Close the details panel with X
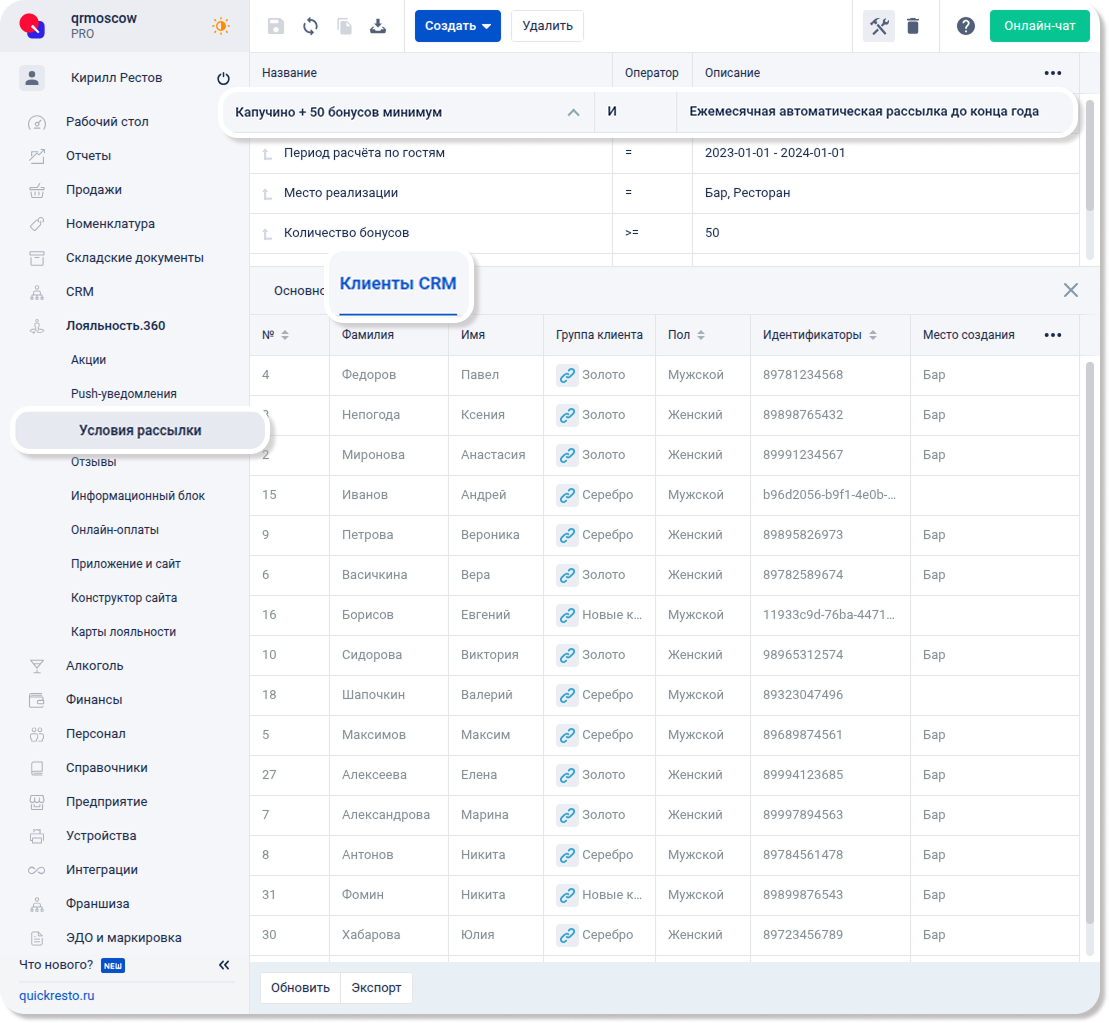The width and height of the screenshot is (1109, 1023). coord(1070,290)
